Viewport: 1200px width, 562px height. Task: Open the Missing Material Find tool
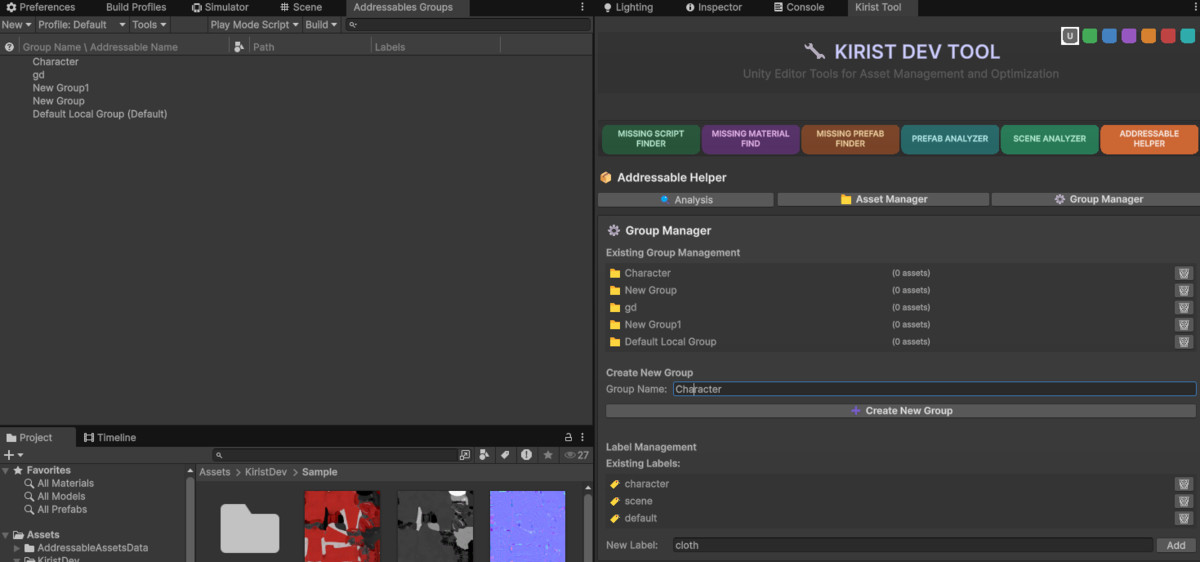tap(750, 139)
